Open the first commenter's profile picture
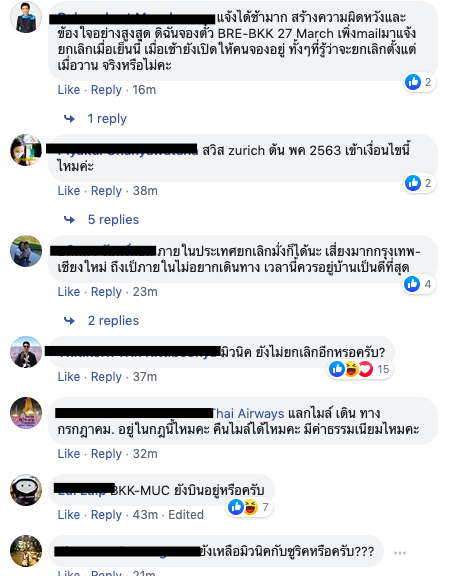The height and width of the screenshot is (576, 472). (x=26, y=17)
